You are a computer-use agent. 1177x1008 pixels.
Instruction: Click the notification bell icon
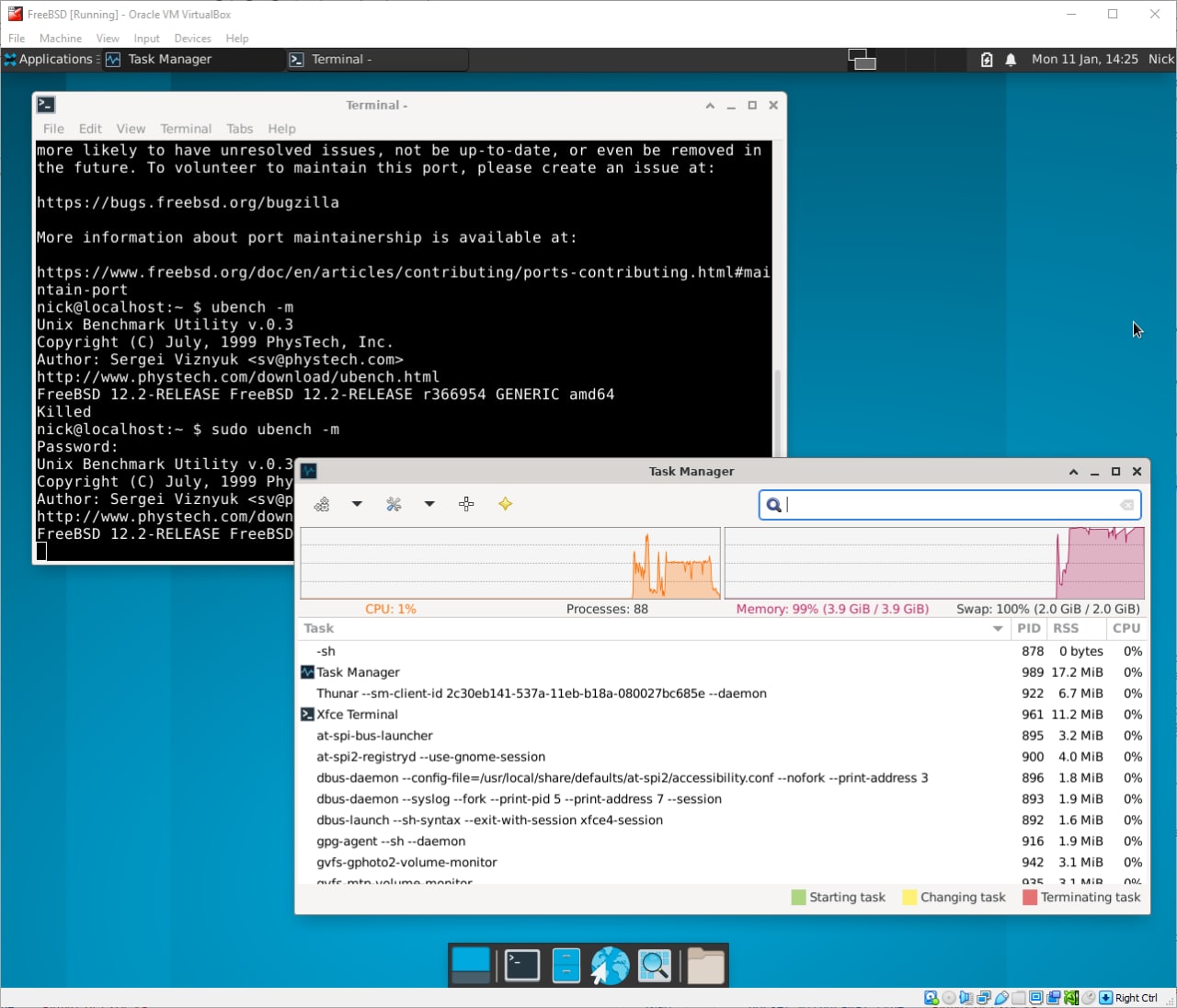coord(1011,60)
